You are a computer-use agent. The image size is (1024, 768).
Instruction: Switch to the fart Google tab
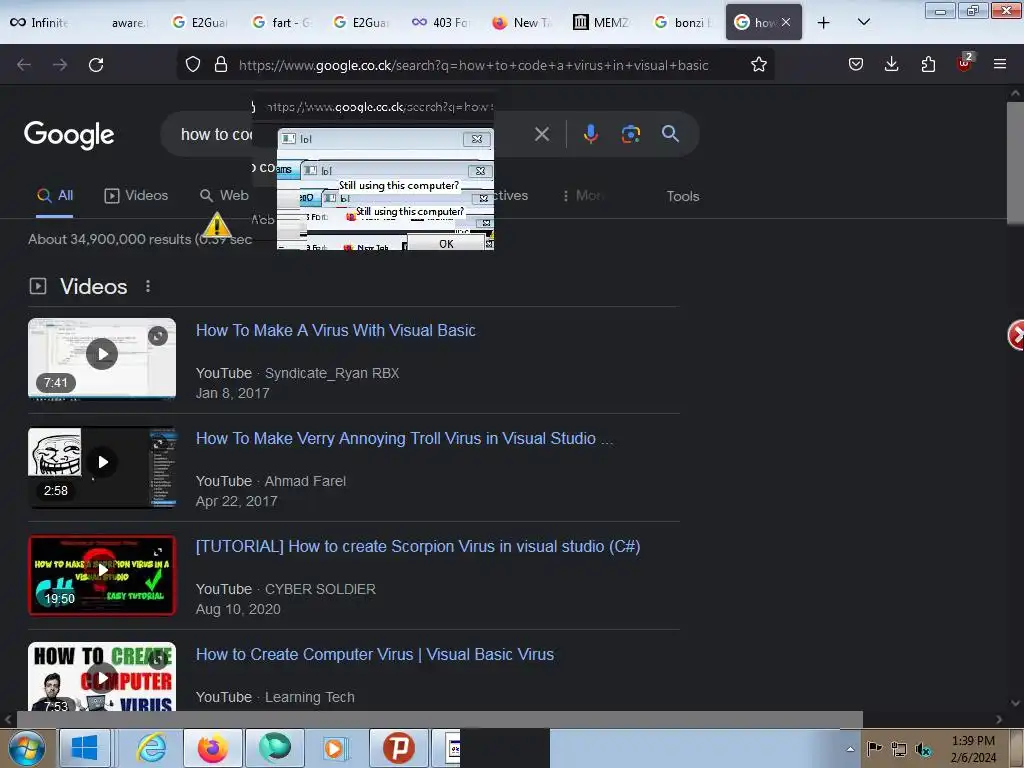(x=281, y=23)
